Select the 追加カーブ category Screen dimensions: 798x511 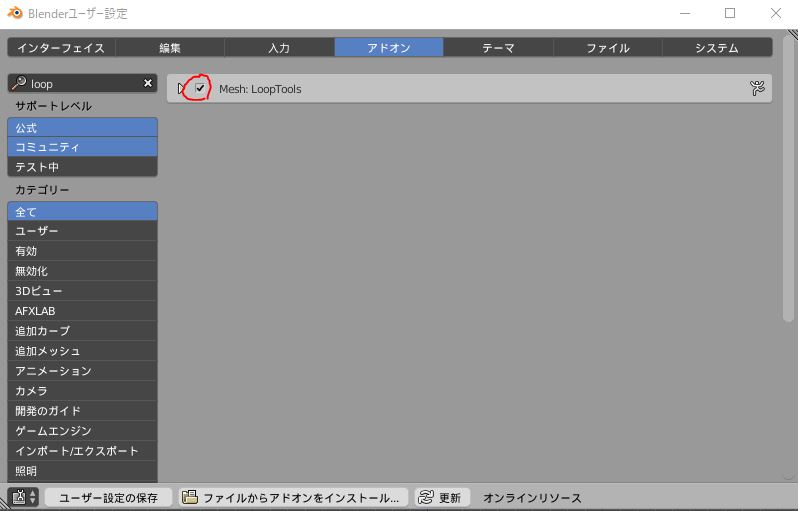coord(82,331)
